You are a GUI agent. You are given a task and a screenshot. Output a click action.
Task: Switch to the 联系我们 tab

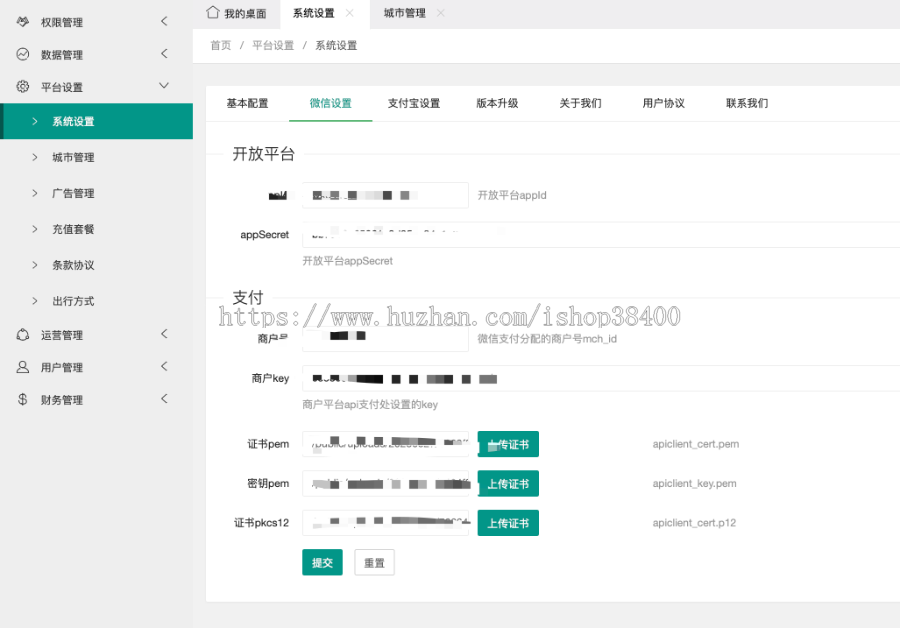747,103
